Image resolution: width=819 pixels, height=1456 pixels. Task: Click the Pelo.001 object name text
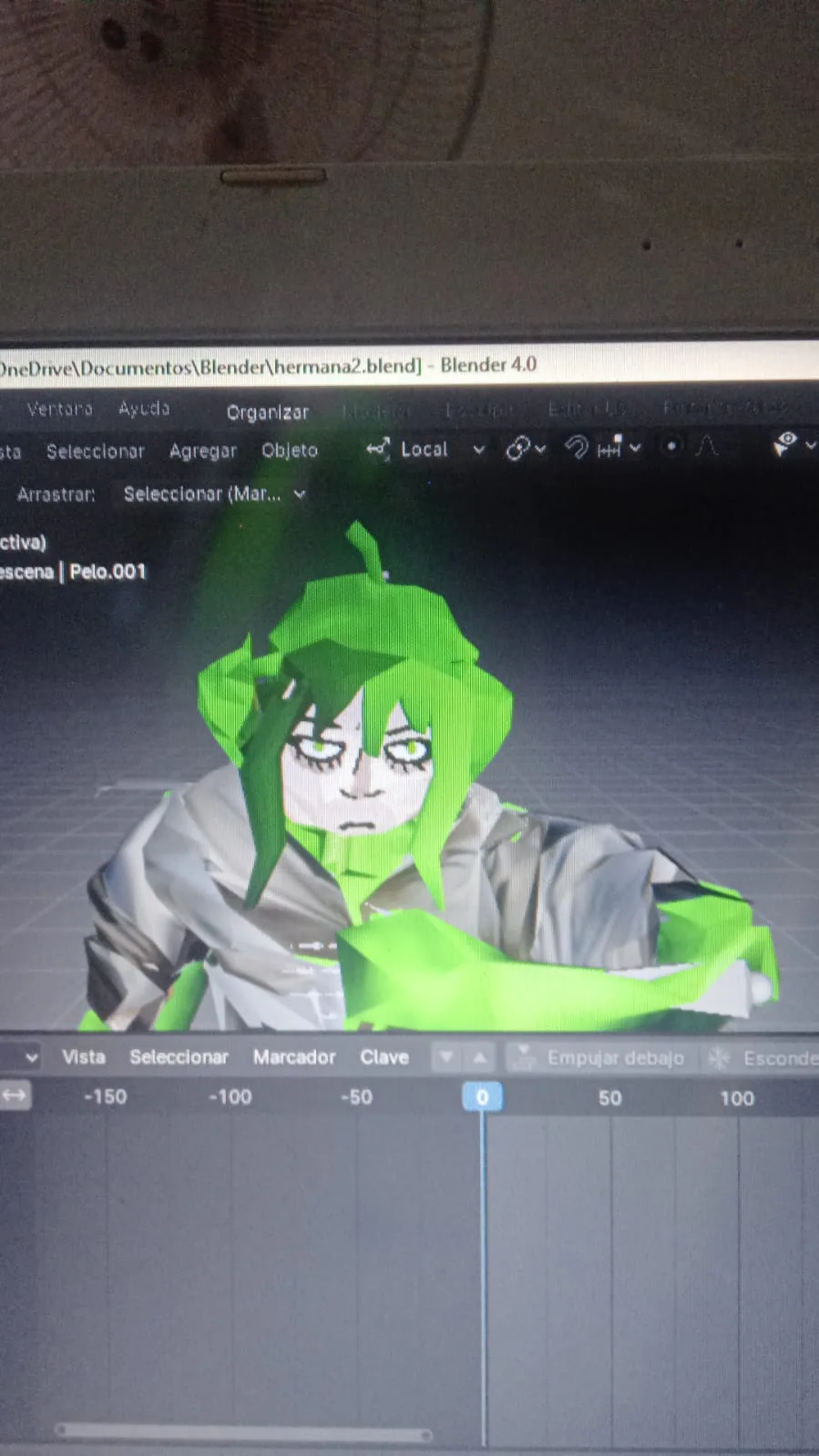tap(107, 572)
